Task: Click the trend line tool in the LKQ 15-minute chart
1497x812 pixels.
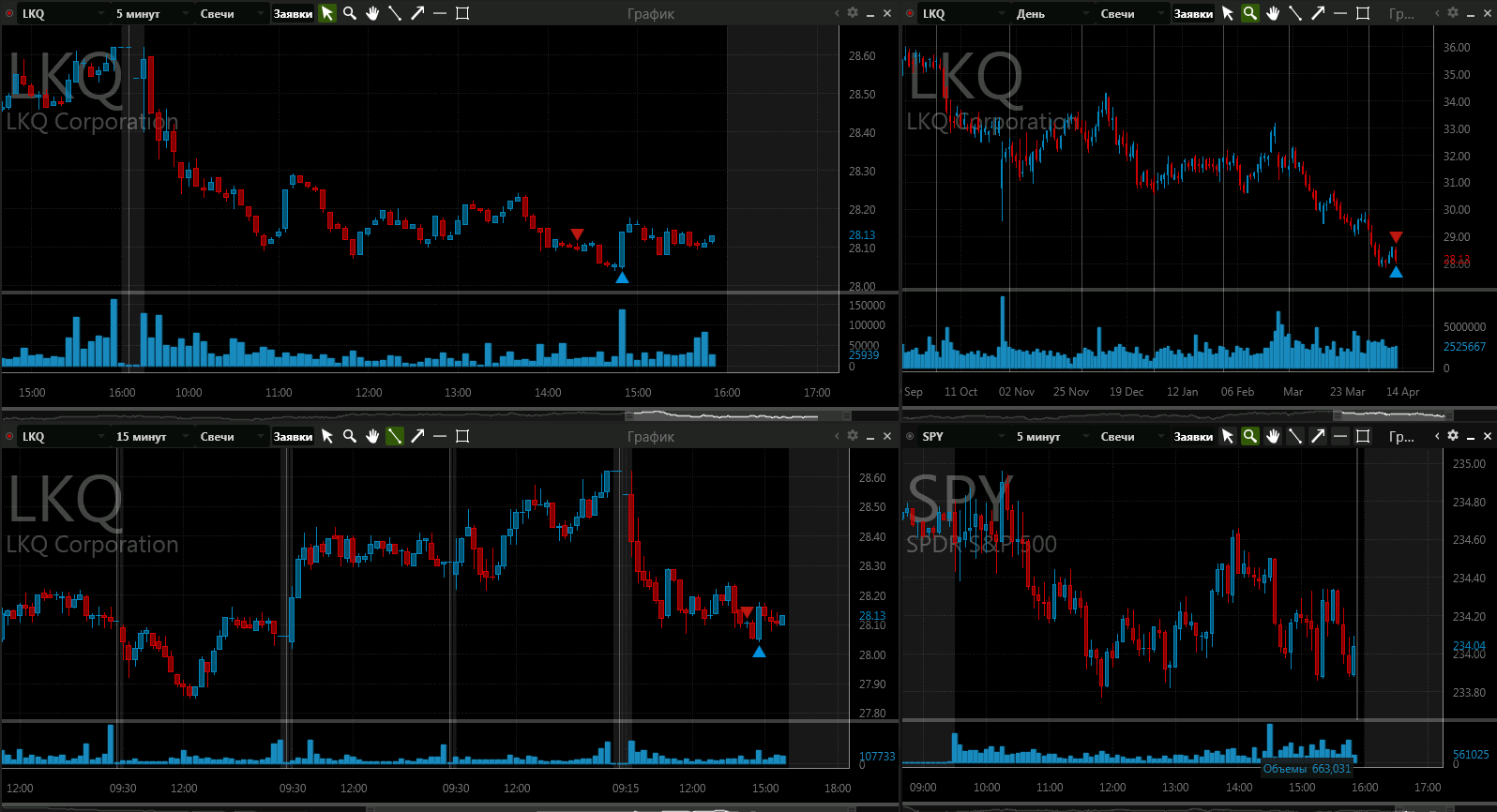Action: click(395, 436)
